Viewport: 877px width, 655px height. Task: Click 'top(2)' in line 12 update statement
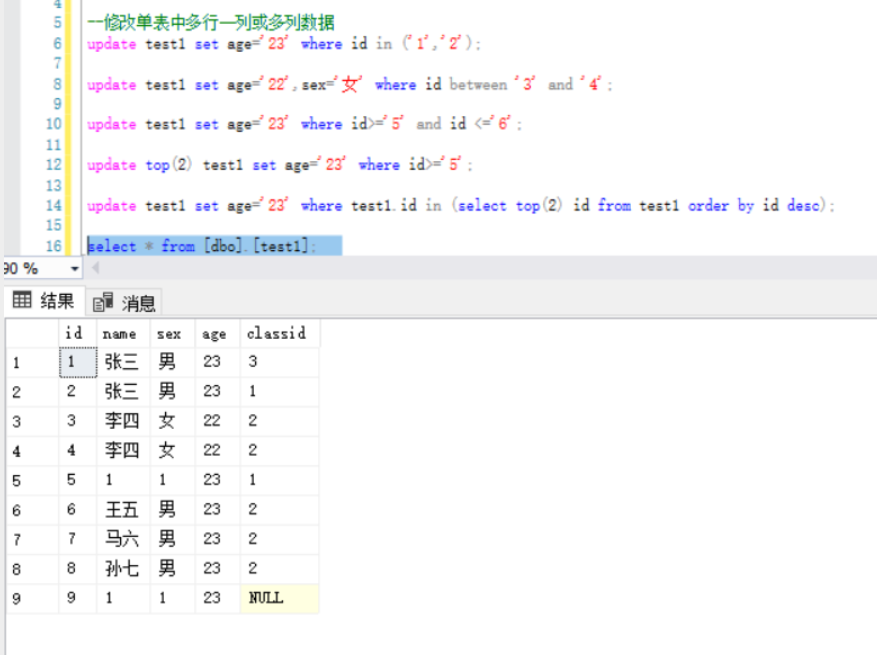click(x=169, y=165)
